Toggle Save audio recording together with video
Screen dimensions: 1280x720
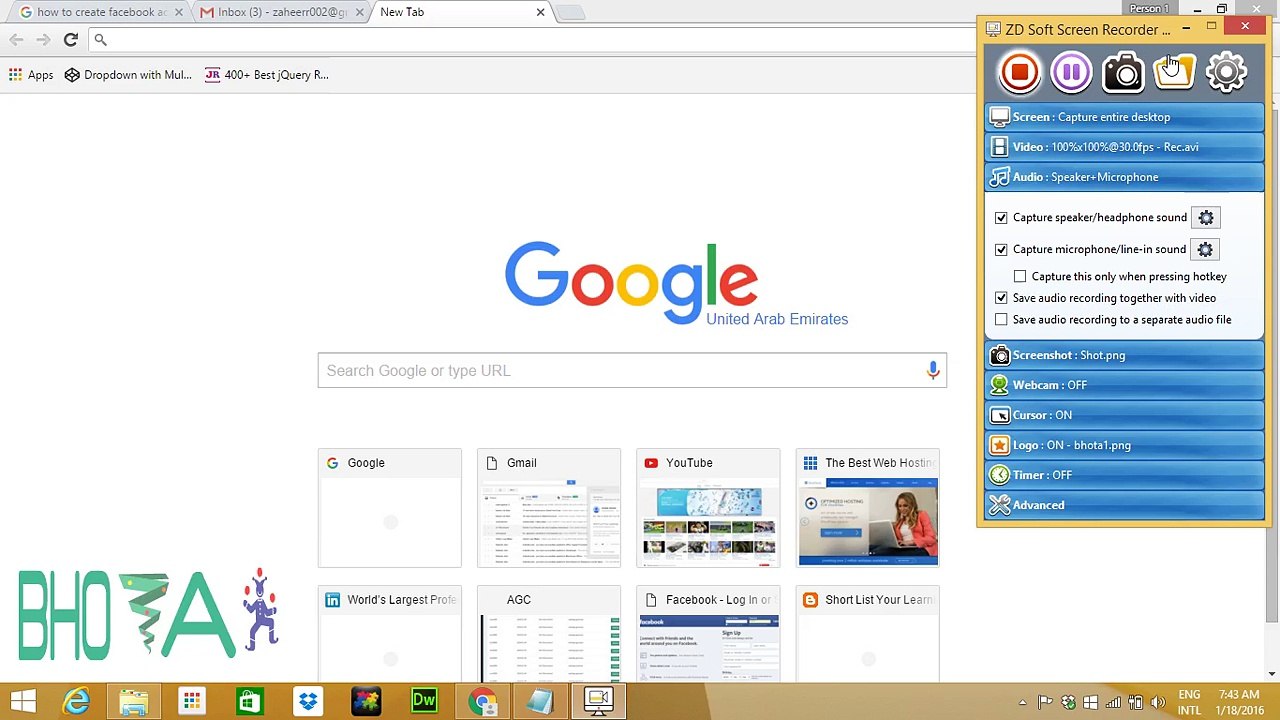[1001, 298]
